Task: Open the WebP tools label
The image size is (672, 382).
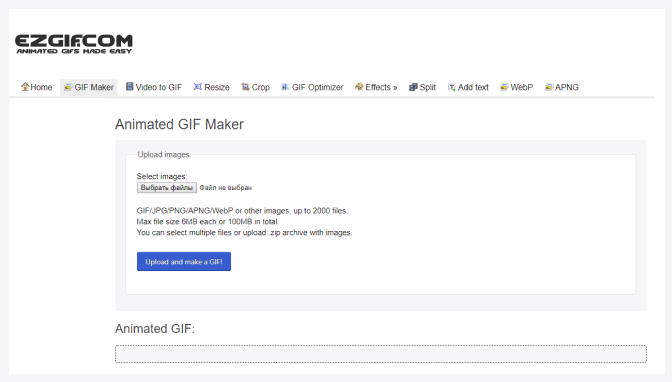Action: [x=522, y=87]
